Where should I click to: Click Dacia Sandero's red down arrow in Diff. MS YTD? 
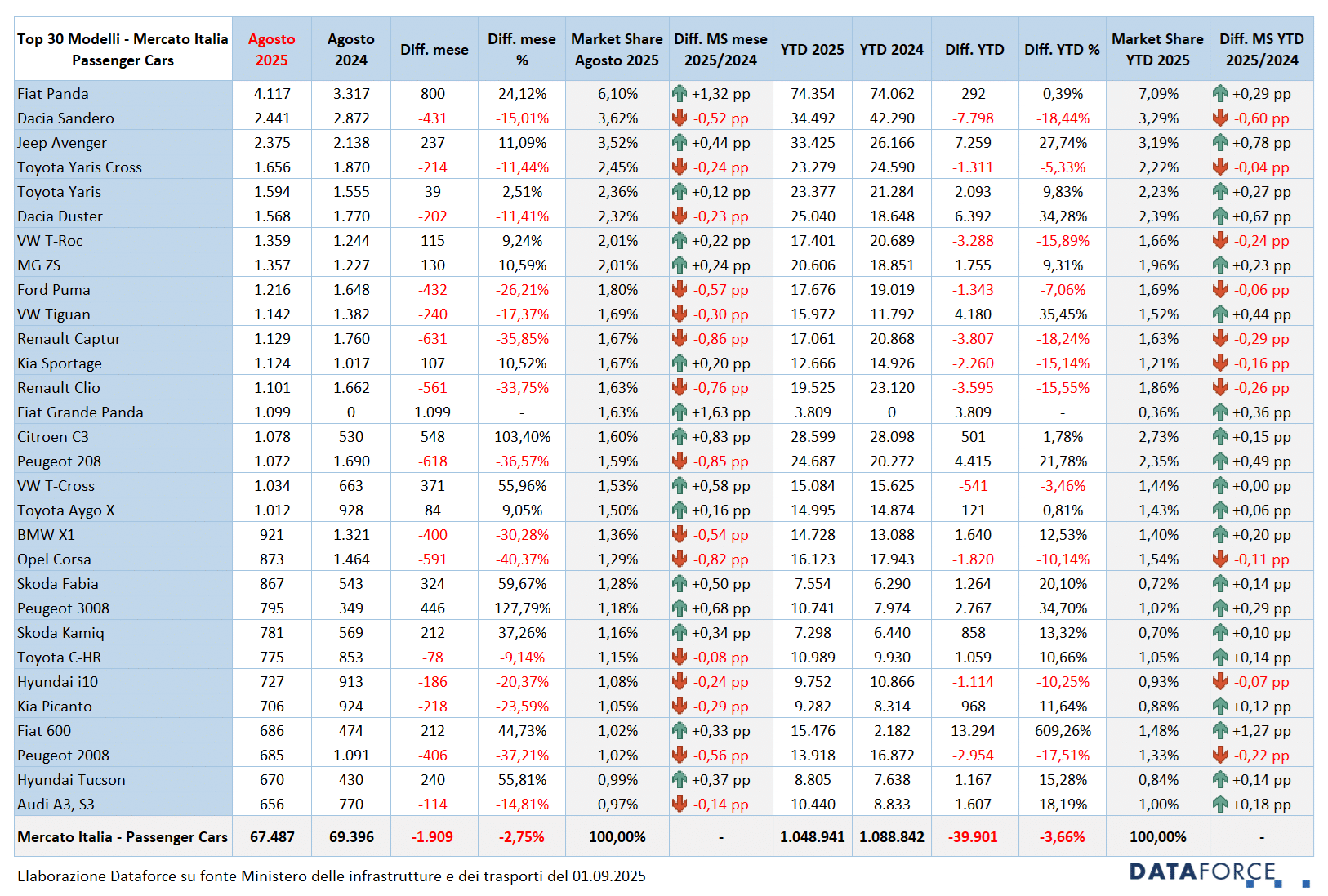pos(1220,118)
